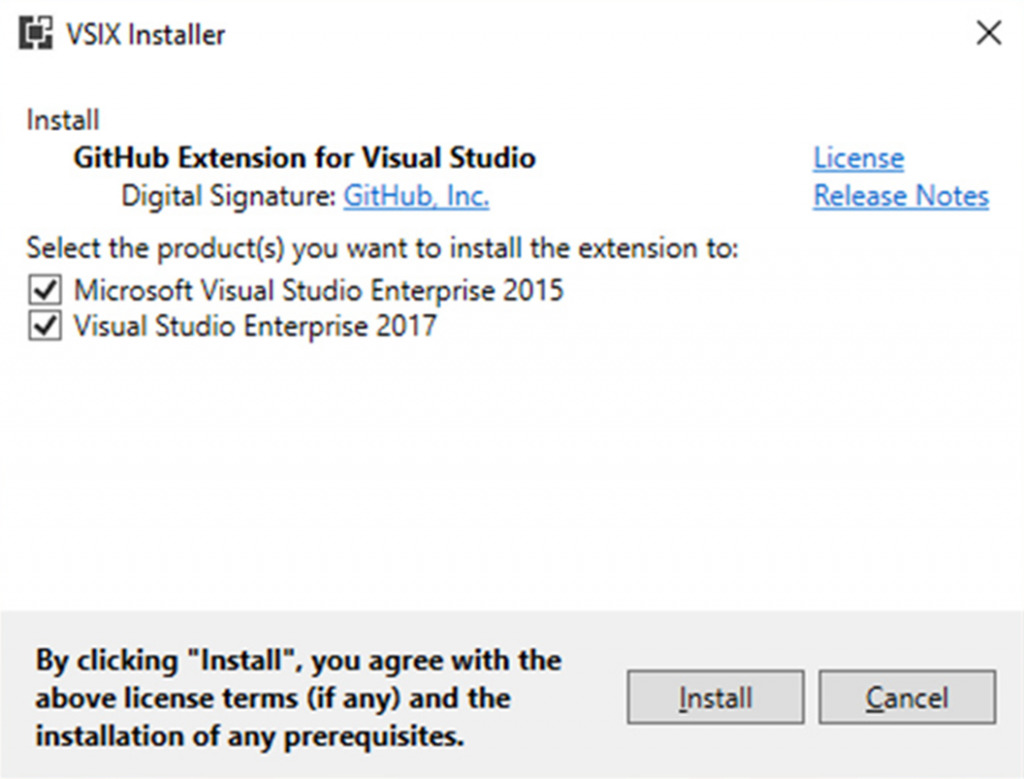Open the Release Notes link
The width and height of the screenshot is (1024, 779).
click(x=900, y=196)
